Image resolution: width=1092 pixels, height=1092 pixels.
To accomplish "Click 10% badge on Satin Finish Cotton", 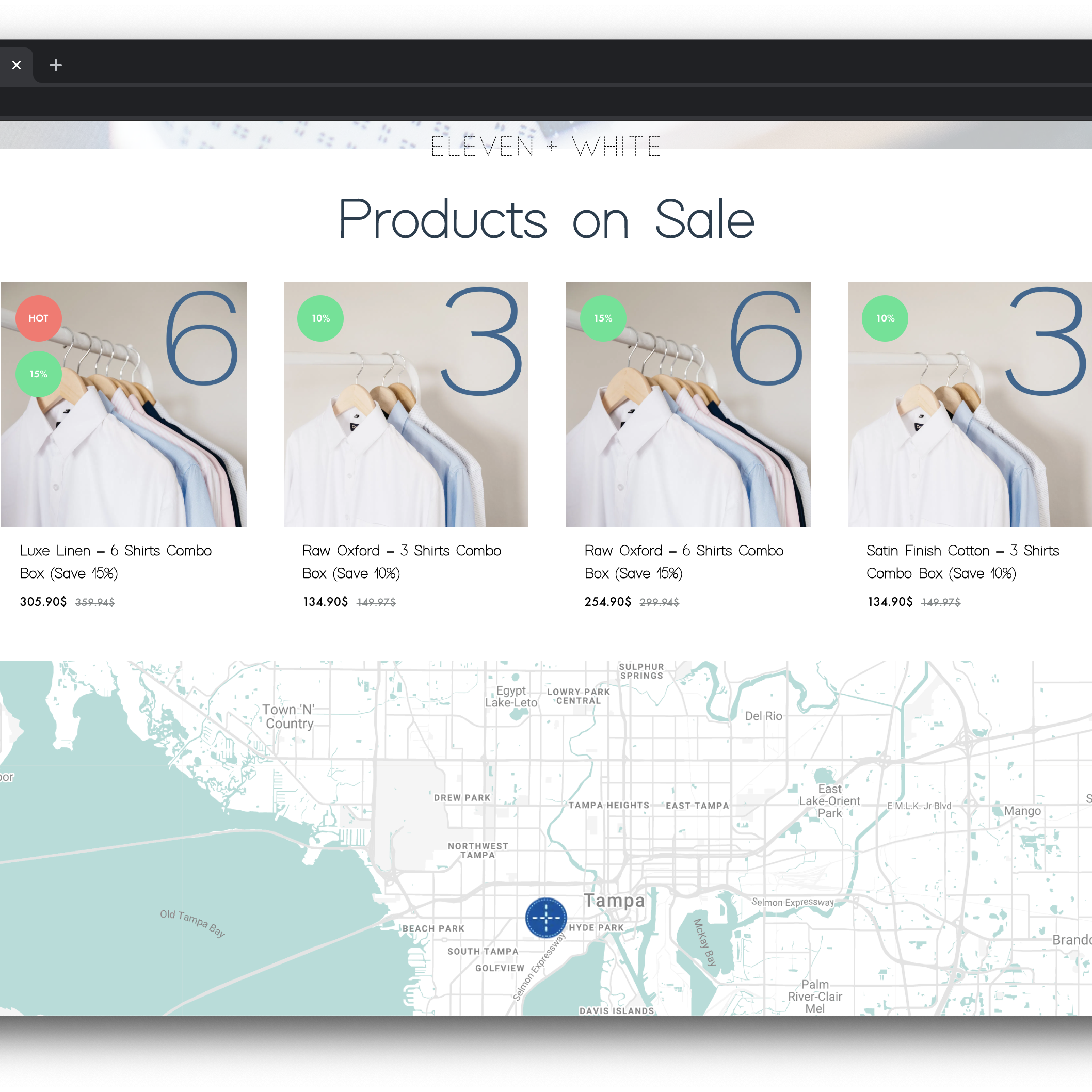I will [885, 318].
